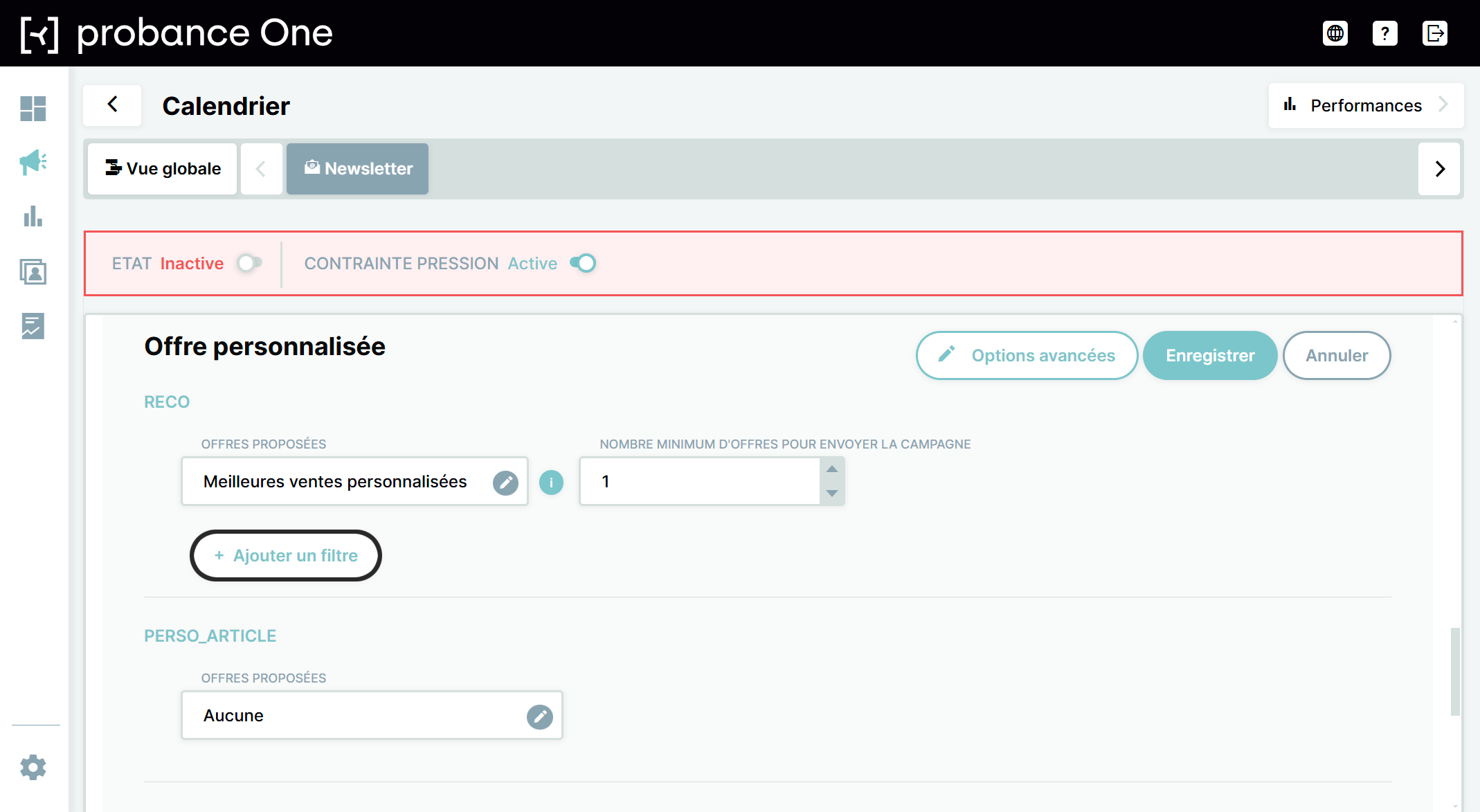1480x812 pixels.
Task: Click Ajouter un filtre button
Action: [286, 556]
